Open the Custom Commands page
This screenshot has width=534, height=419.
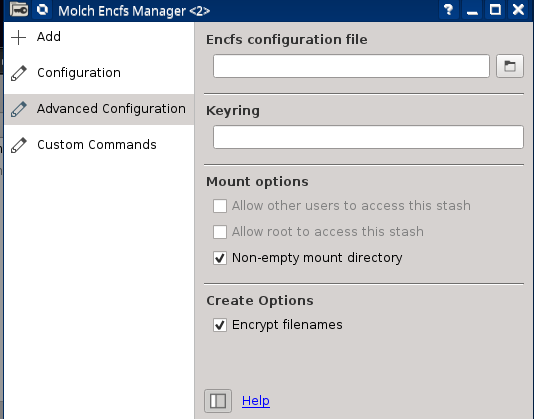99,145
